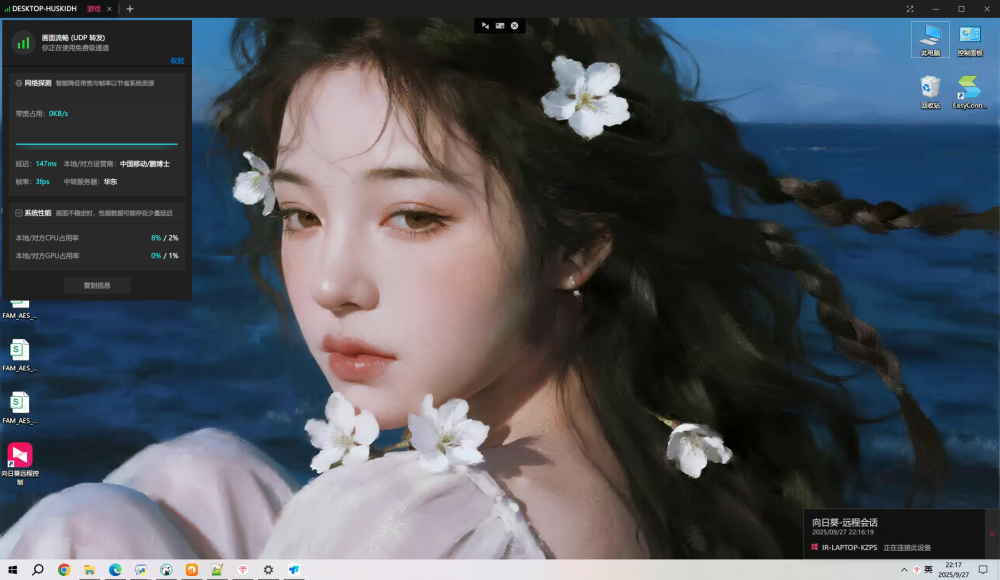Open the remote Windows Start menu
This screenshot has height=580, width=1000.
[x=12, y=570]
